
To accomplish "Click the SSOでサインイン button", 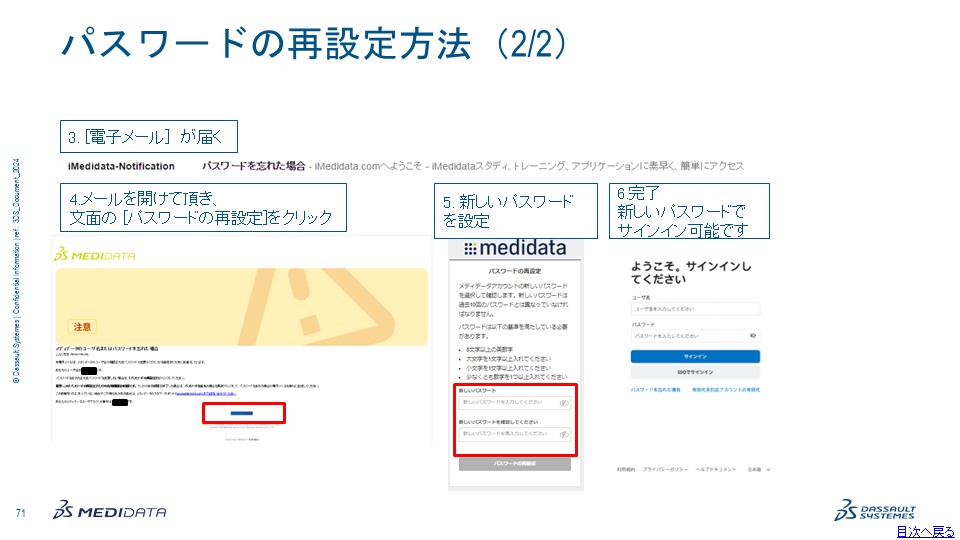I will pos(696,372).
